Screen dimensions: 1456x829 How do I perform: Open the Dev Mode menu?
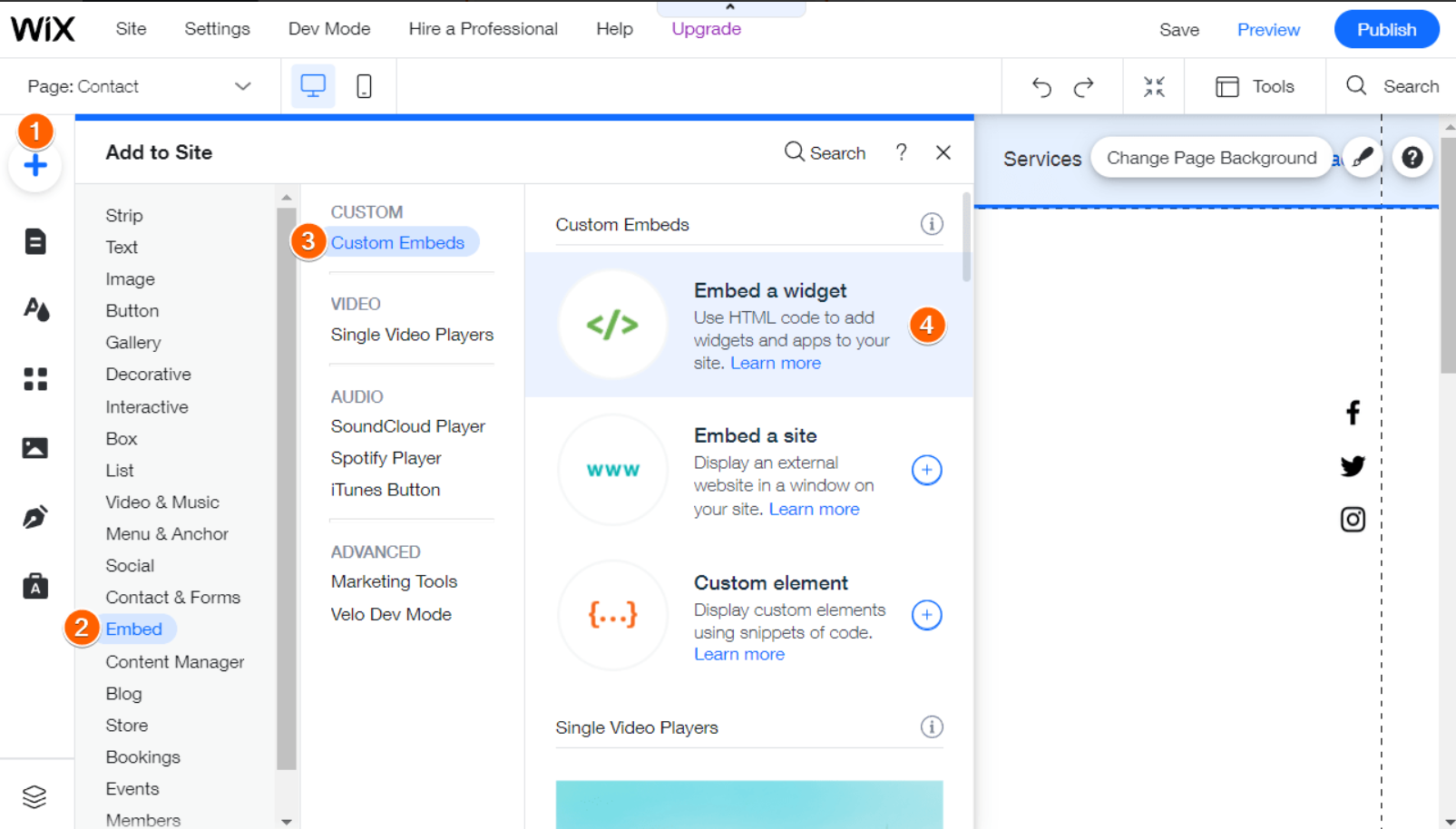coord(329,29)
